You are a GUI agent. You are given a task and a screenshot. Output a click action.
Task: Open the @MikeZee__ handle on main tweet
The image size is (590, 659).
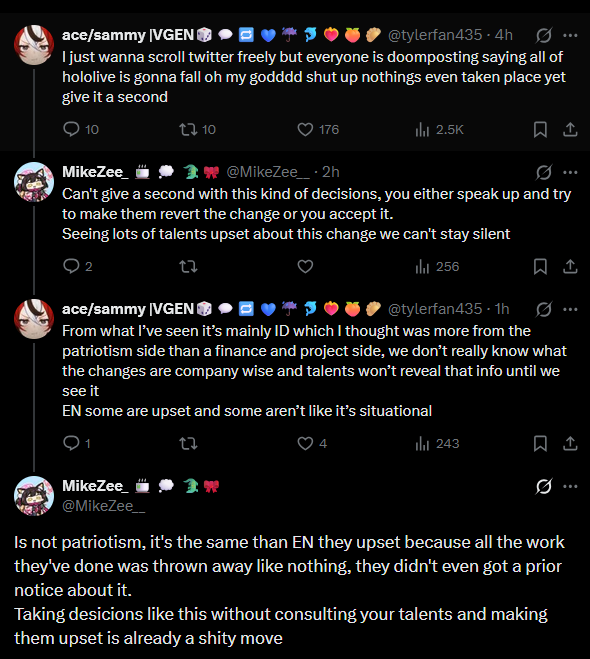point(103,506)
